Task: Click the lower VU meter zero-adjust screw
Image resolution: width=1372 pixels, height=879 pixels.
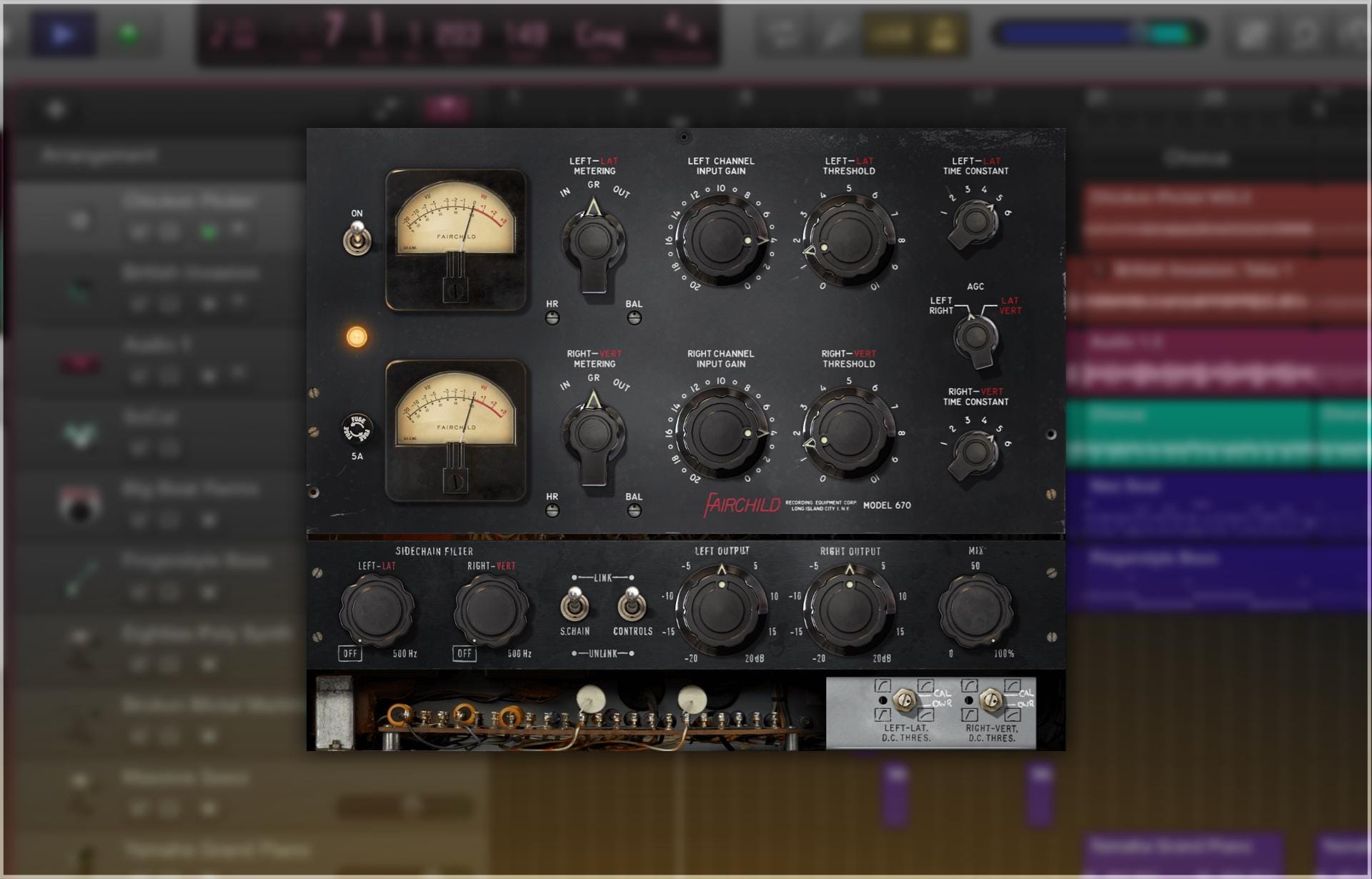Action: click(x=455, y=482)
